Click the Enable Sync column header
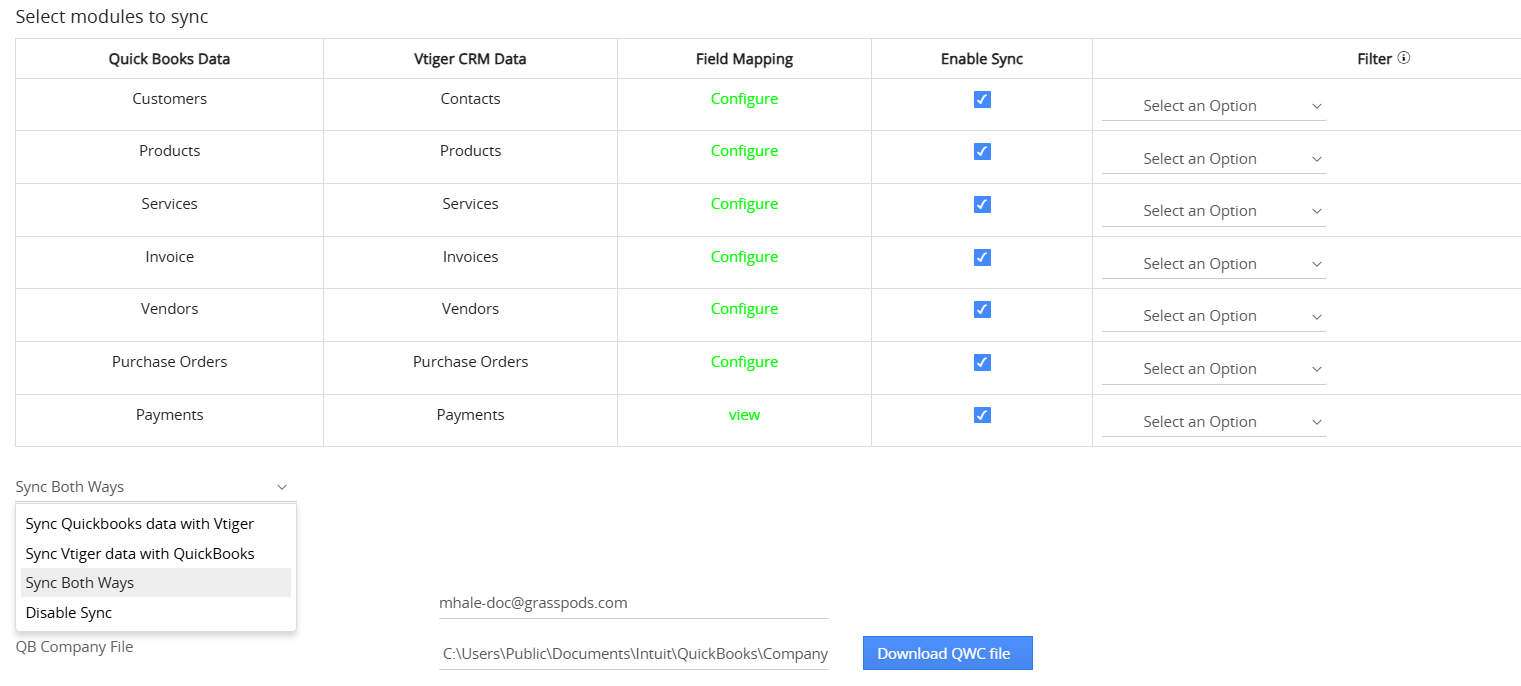1521x686 pixels. point(982,59)
